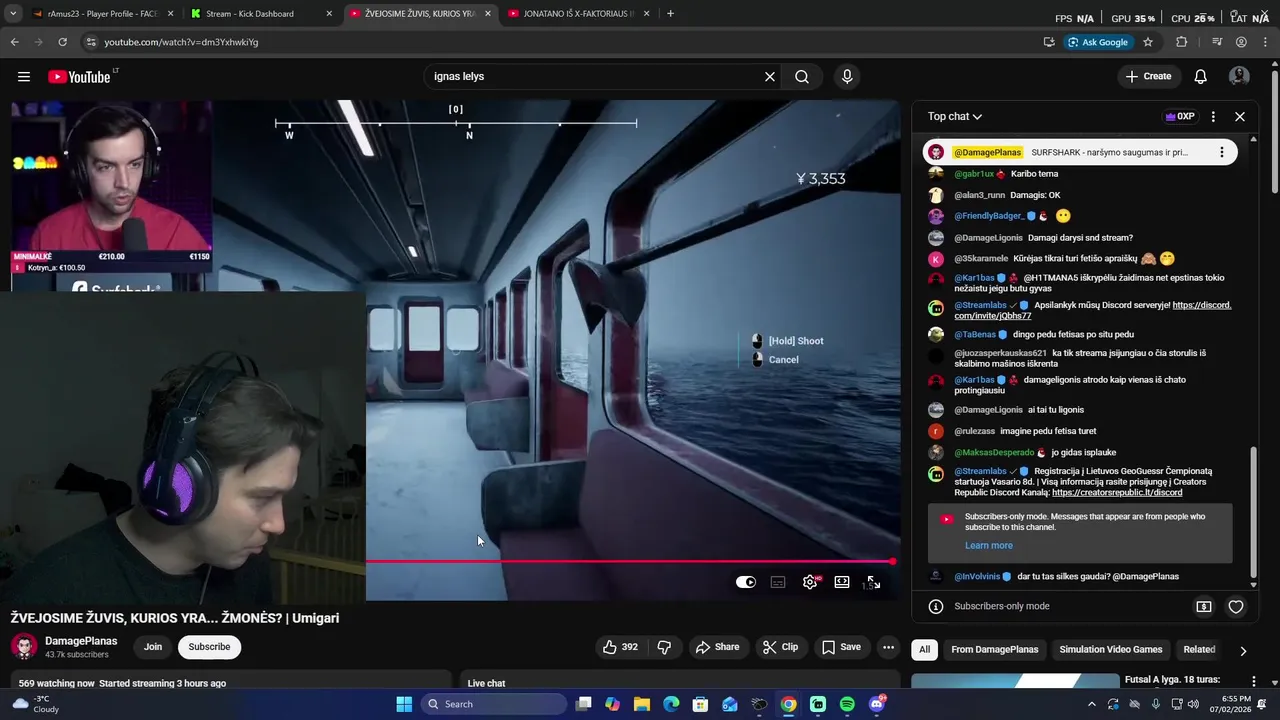Open File Explorer from taskbar

pos(642,704)
